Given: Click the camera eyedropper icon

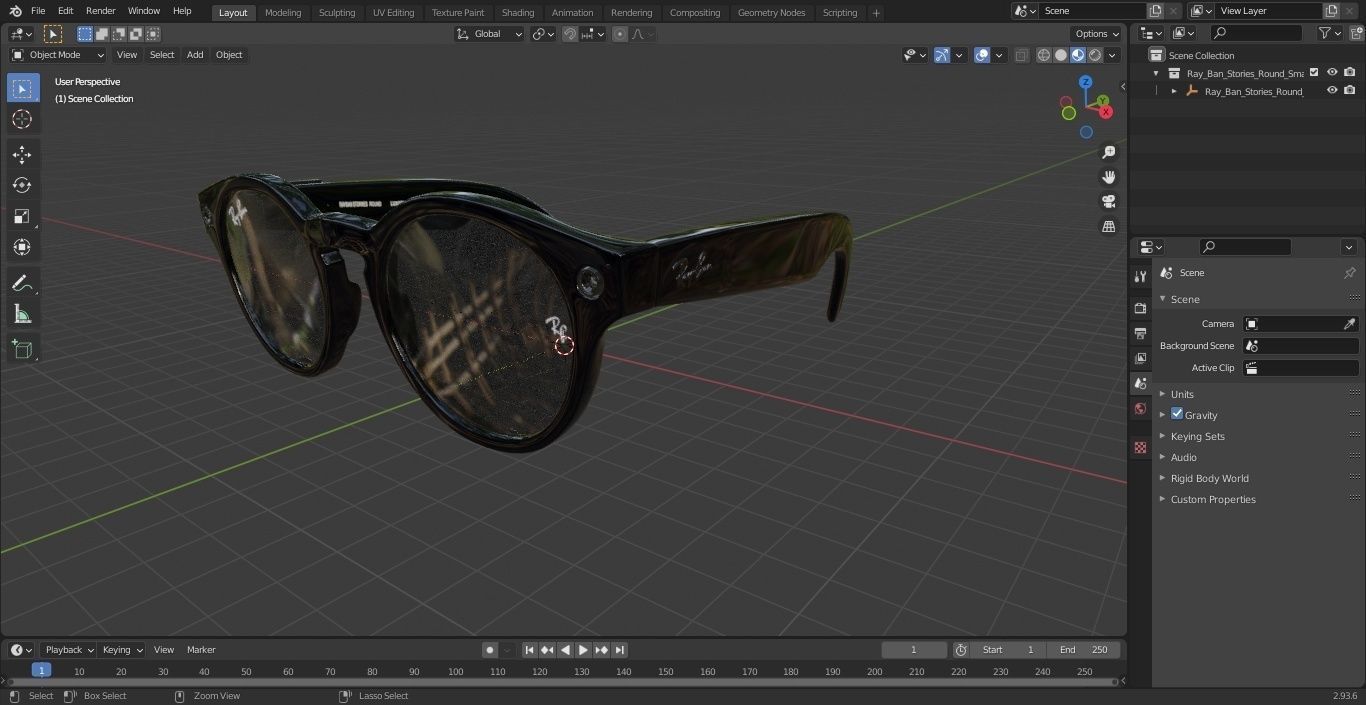Looking at the screenshot, I should click(x=1349, y=324).
